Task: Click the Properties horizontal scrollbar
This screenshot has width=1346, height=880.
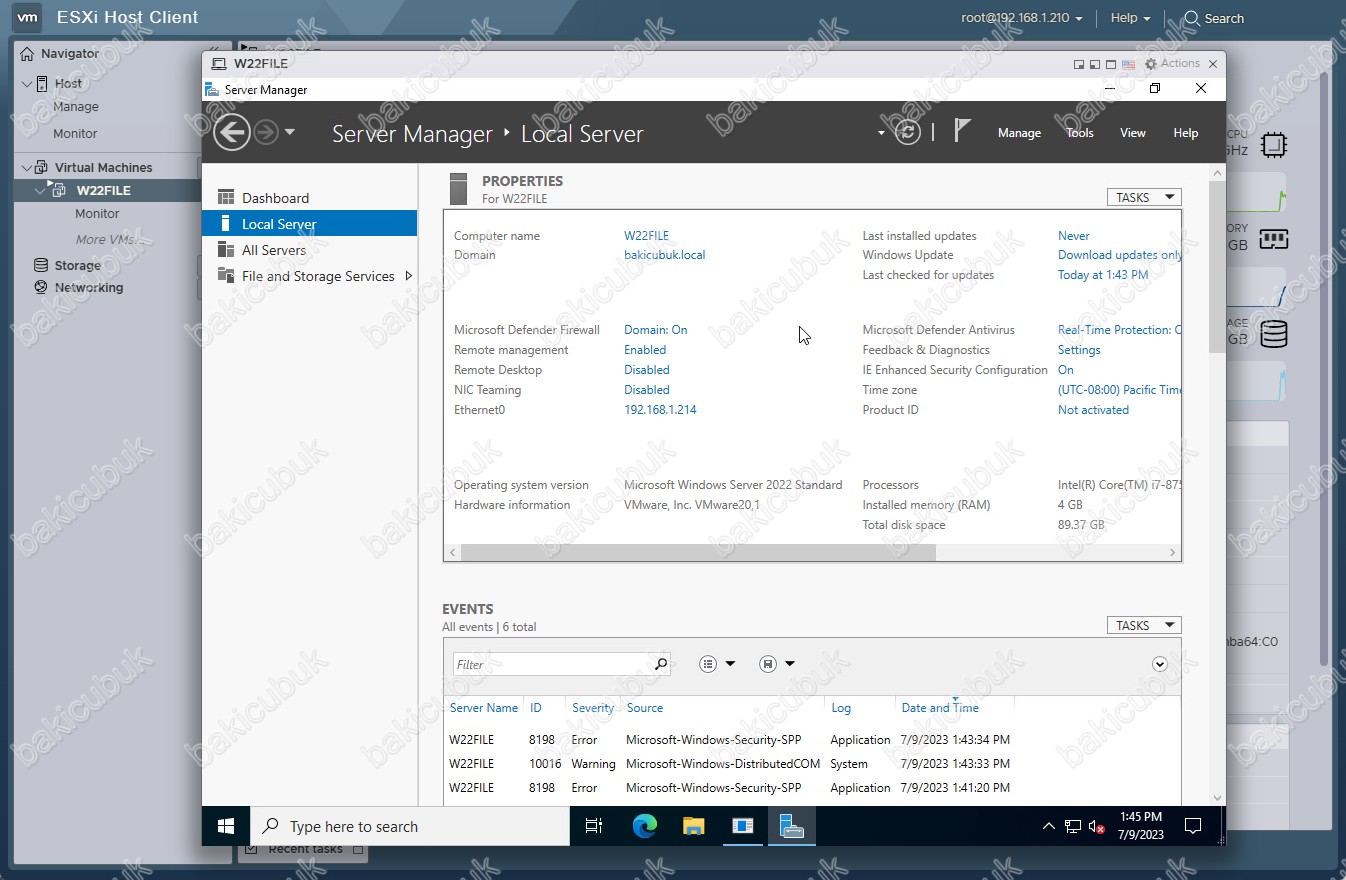Action: (x=698, y=552)
